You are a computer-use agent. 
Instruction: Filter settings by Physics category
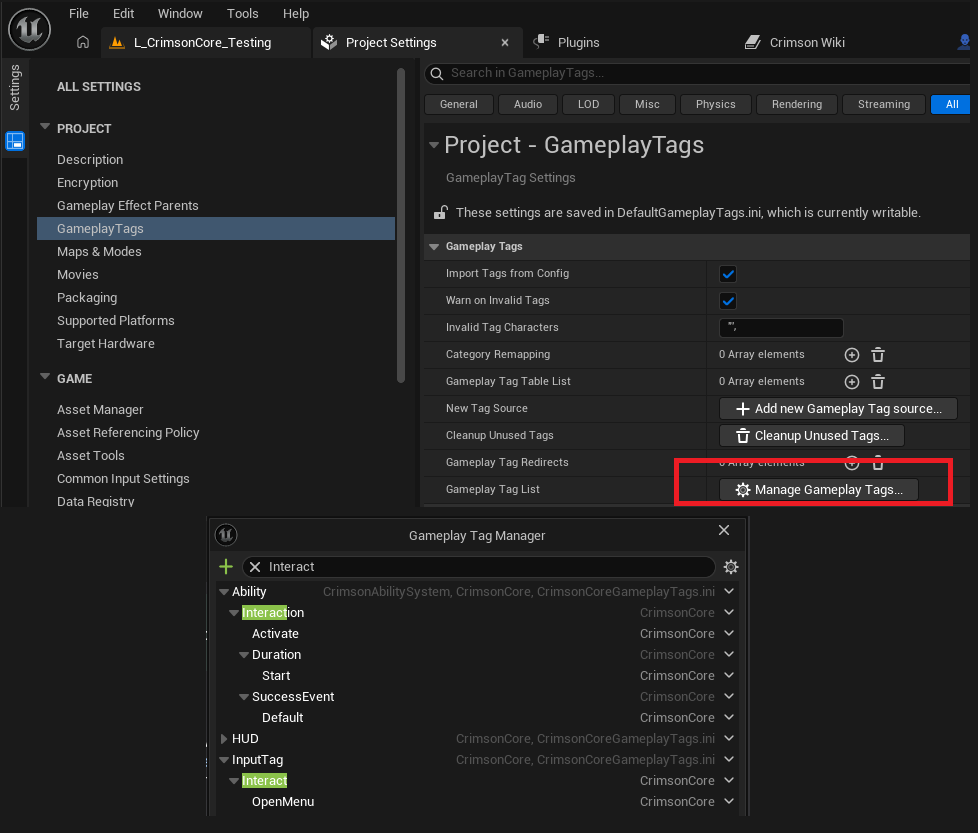pyautogui.click(x=715, y=105)
